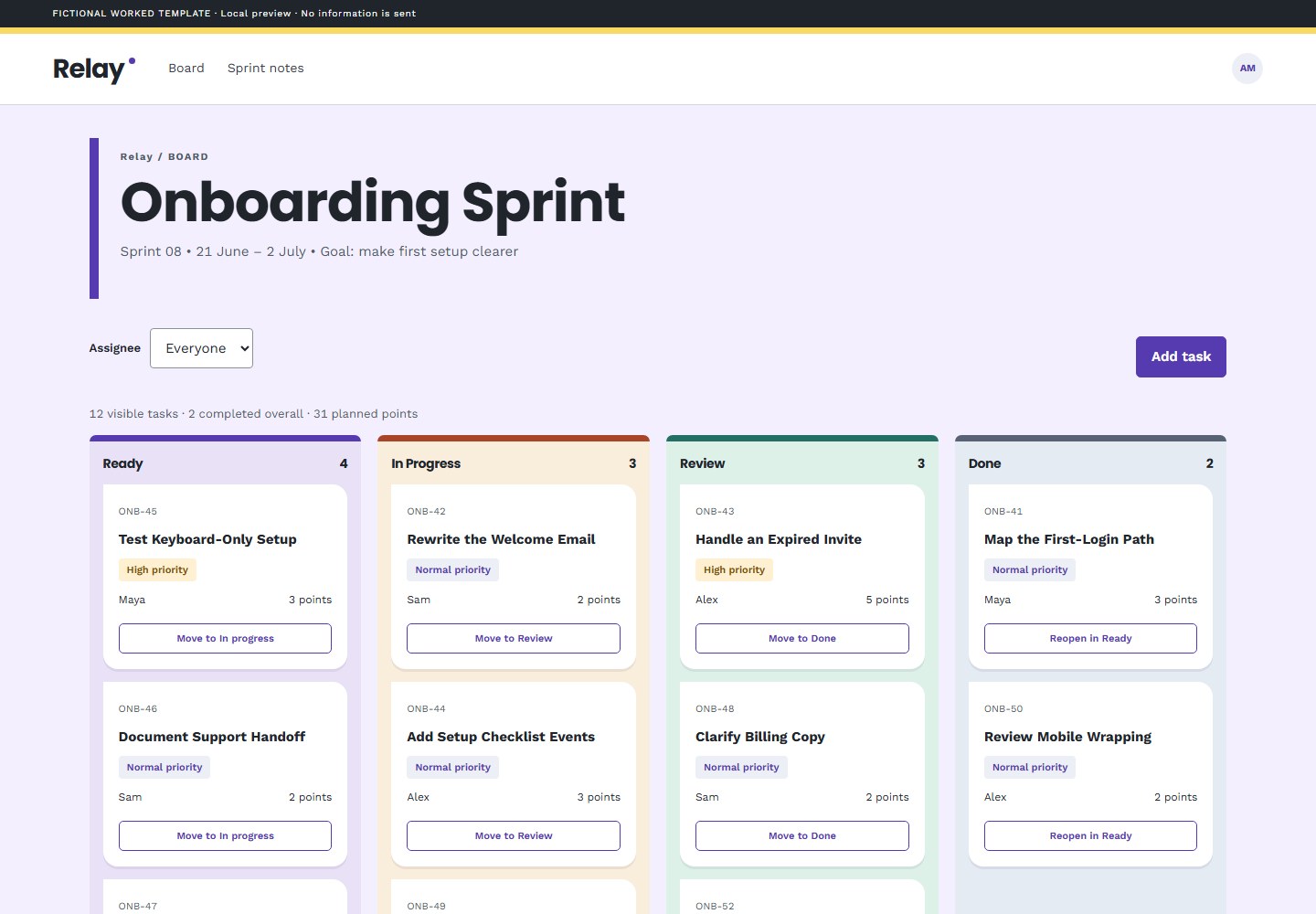Click the ONB-43 task ID
The image size is (1316, 914).
pos(715,512)
